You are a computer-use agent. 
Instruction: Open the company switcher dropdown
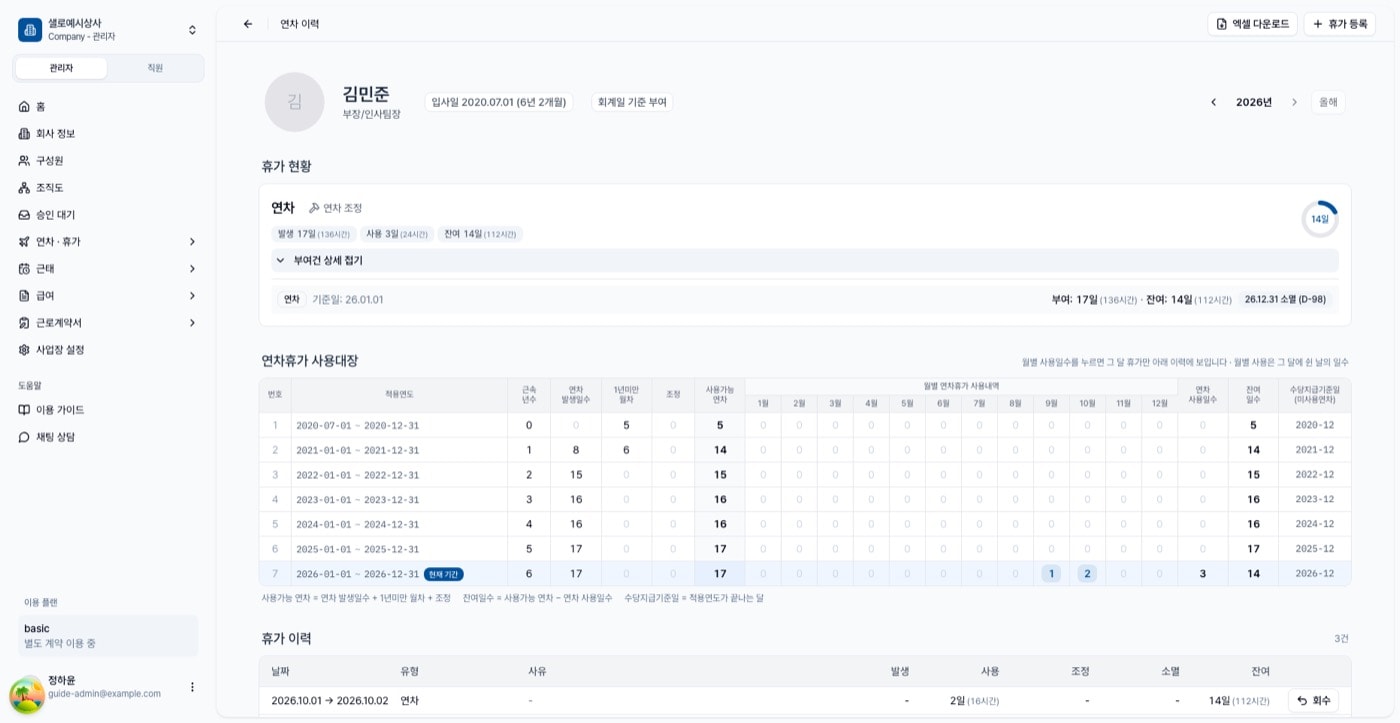coord(192,30)
